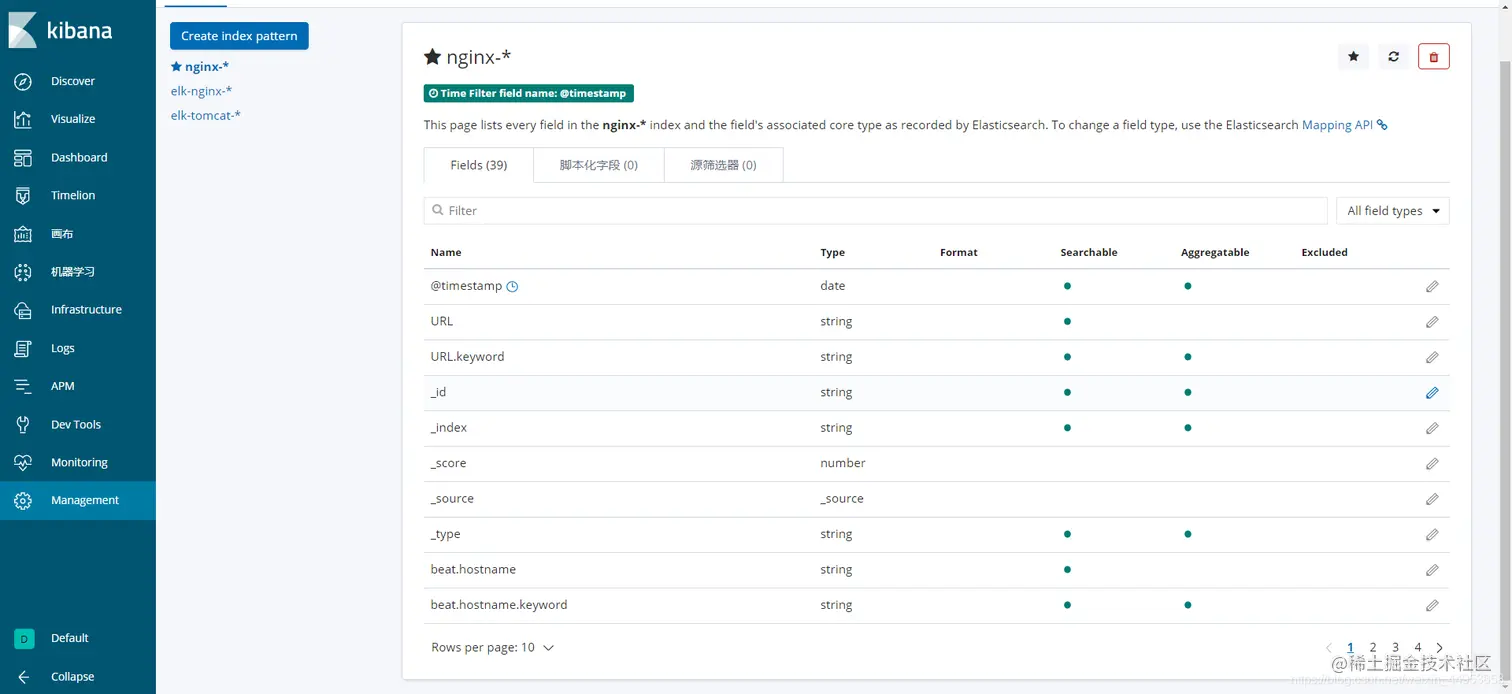Open the Infrastructure icon in sidebar
This screenshot has height=694, width=1512.
tap(23, 310)
